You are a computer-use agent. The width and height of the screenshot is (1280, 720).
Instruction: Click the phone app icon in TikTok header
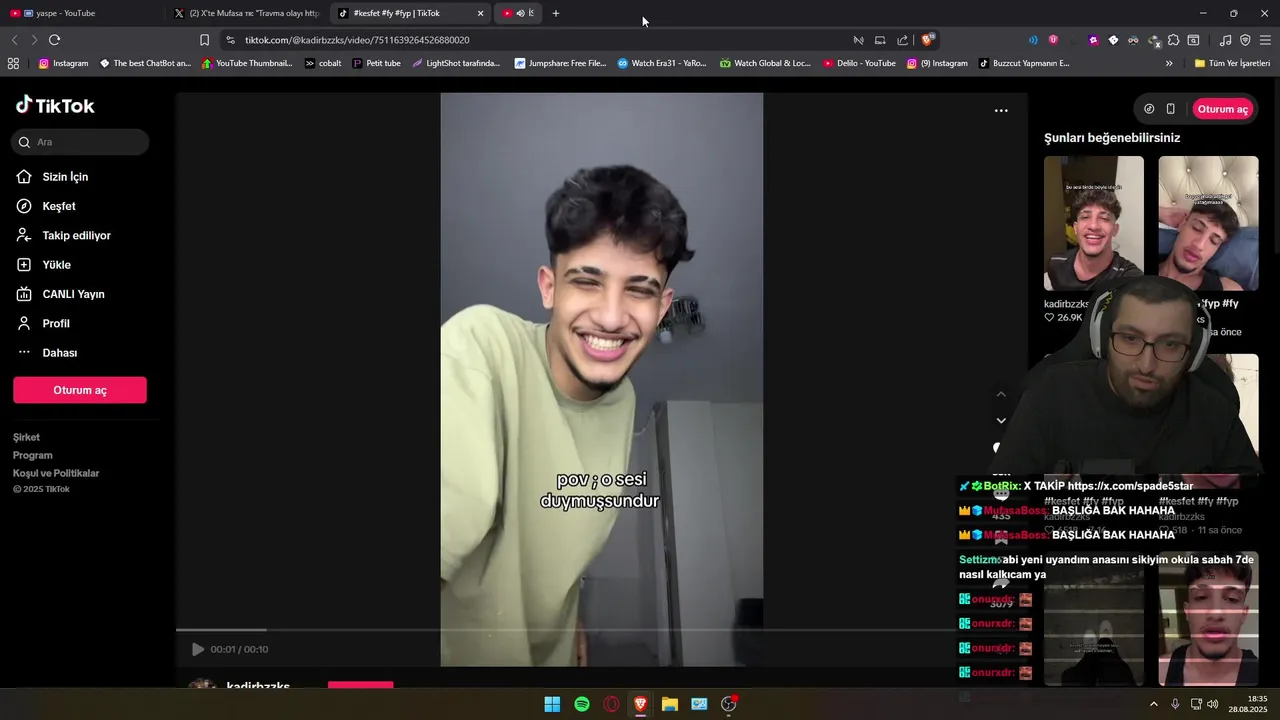[x=1171, y=109]
